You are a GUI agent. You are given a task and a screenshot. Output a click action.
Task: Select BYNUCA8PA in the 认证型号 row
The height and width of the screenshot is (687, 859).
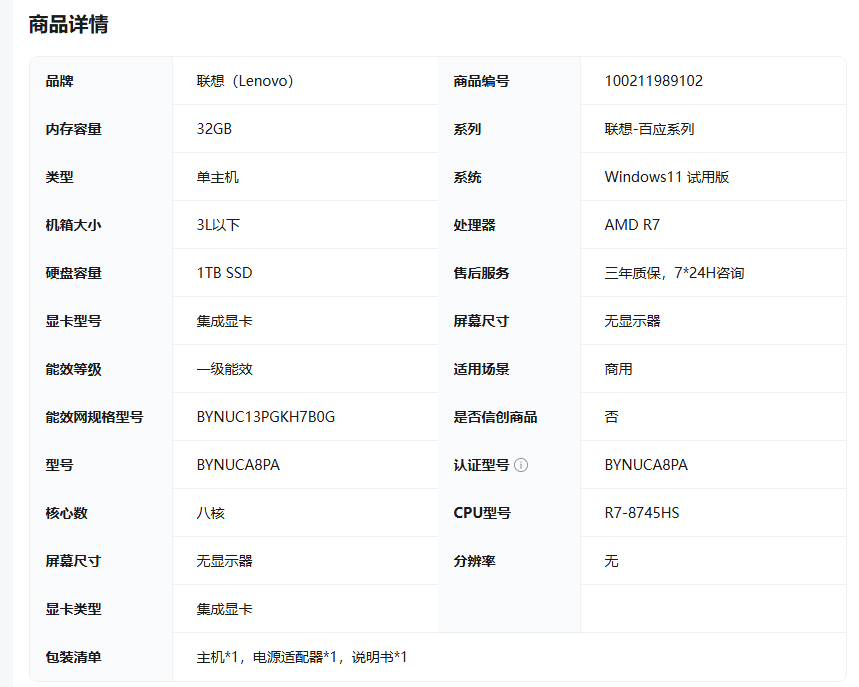[x=646, y=465]
